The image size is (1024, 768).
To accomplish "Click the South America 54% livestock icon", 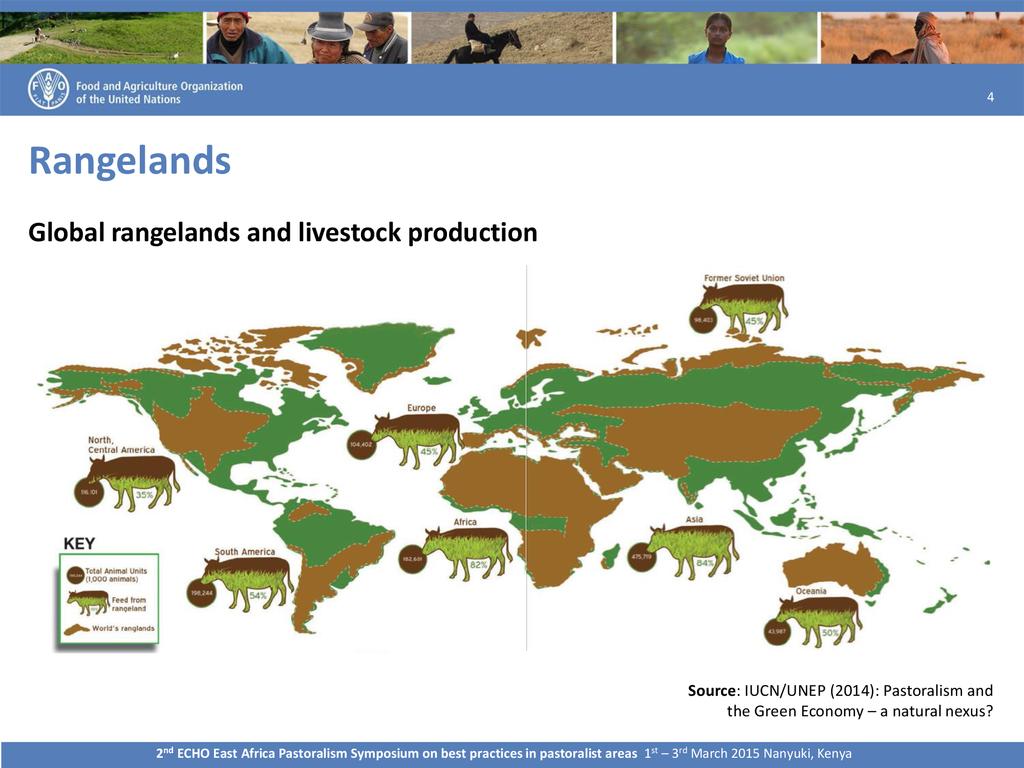I will coord(246,583).
